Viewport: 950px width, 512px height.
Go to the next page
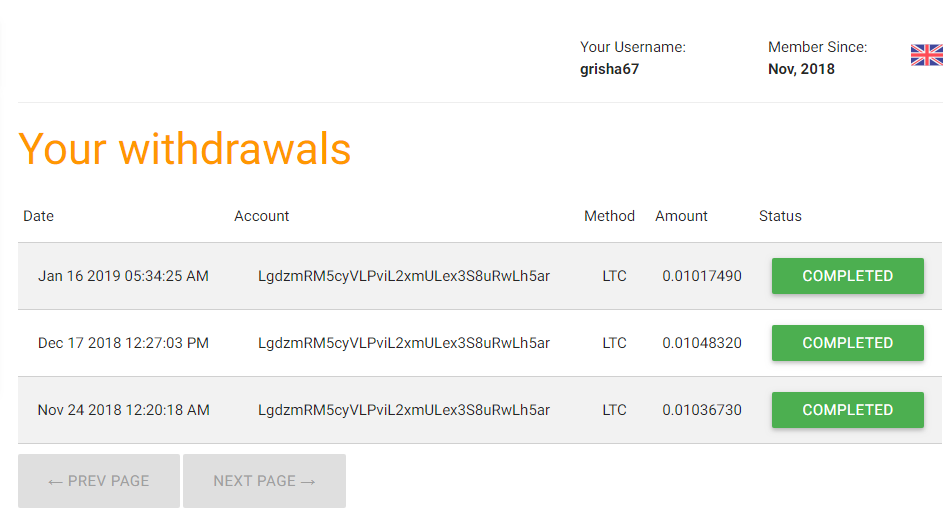pos(264,481)
